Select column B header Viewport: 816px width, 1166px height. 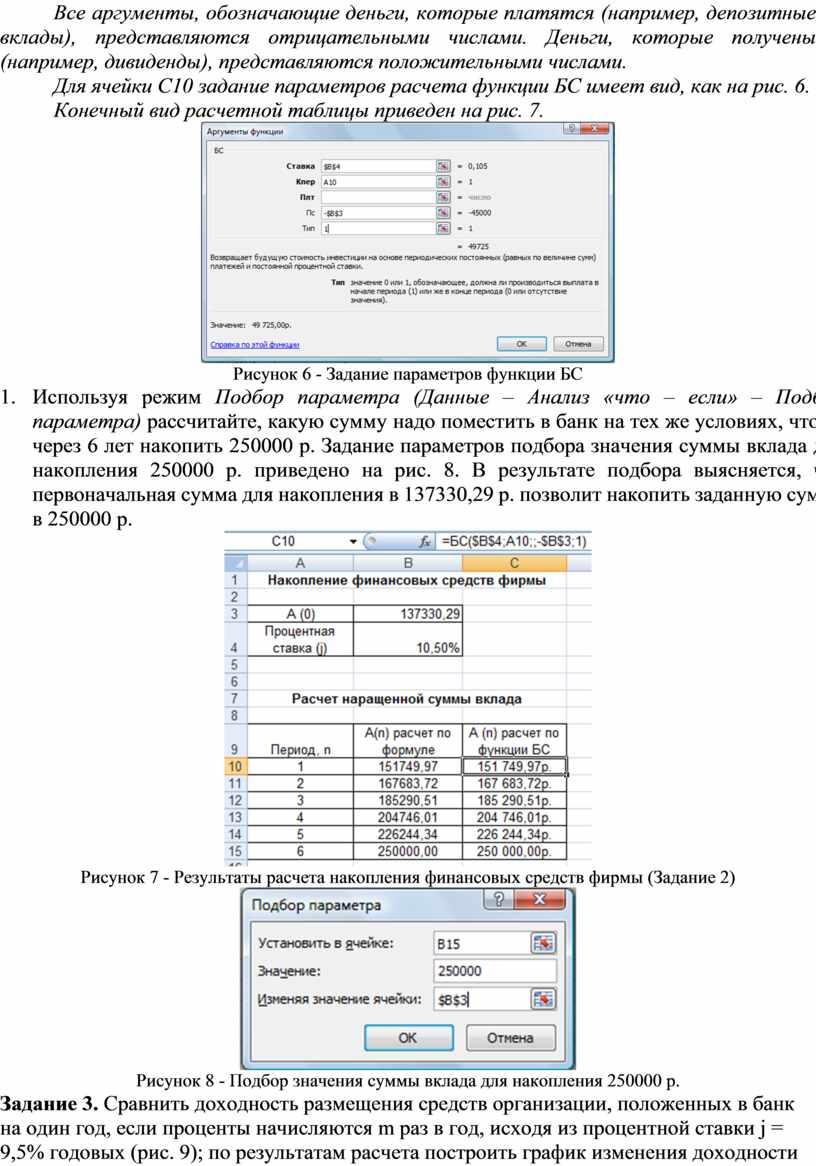[x=408, y=563]
